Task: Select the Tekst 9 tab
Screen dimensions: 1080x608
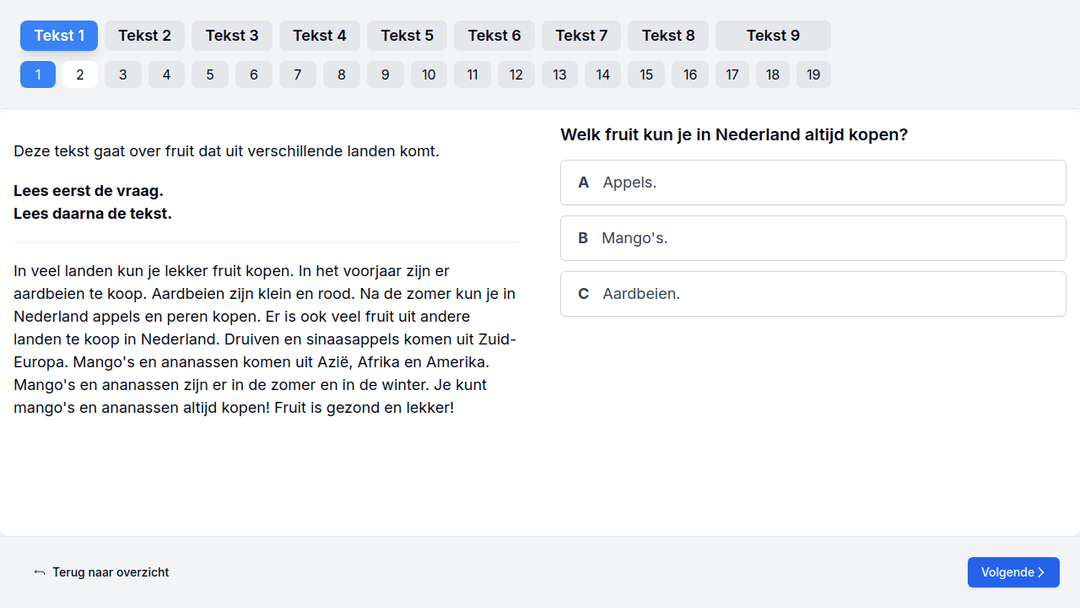Action: (x=773, y=36)
